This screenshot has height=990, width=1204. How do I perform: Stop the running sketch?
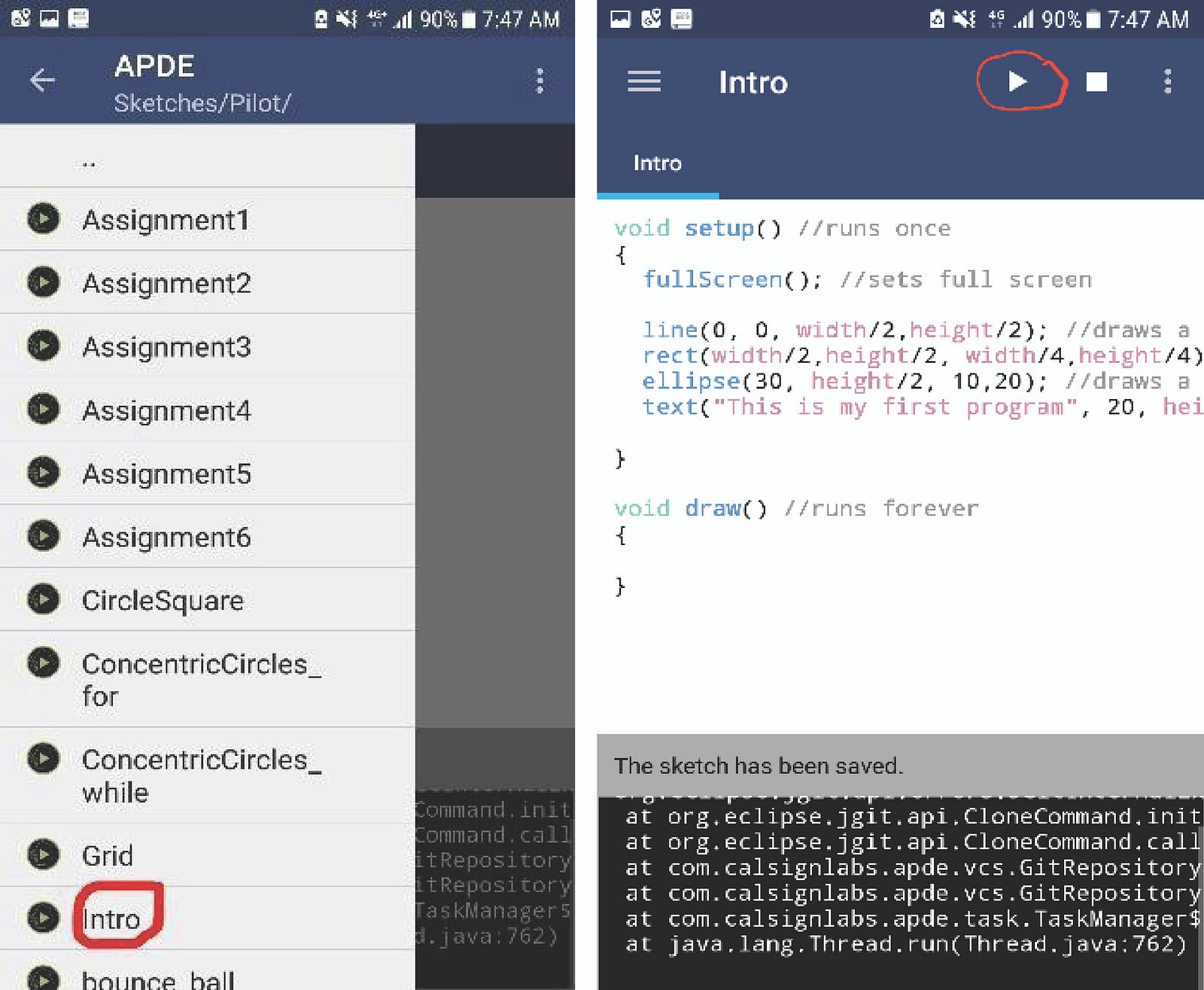[1096, 81]
